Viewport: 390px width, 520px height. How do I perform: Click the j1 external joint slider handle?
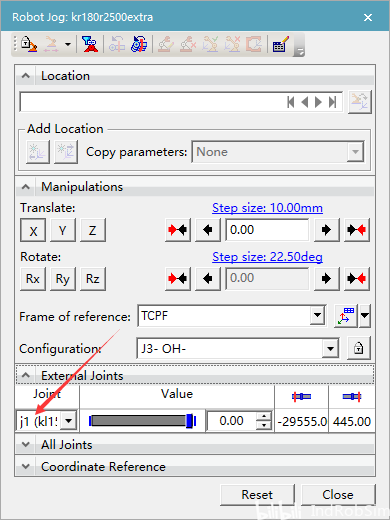(190, 421)
